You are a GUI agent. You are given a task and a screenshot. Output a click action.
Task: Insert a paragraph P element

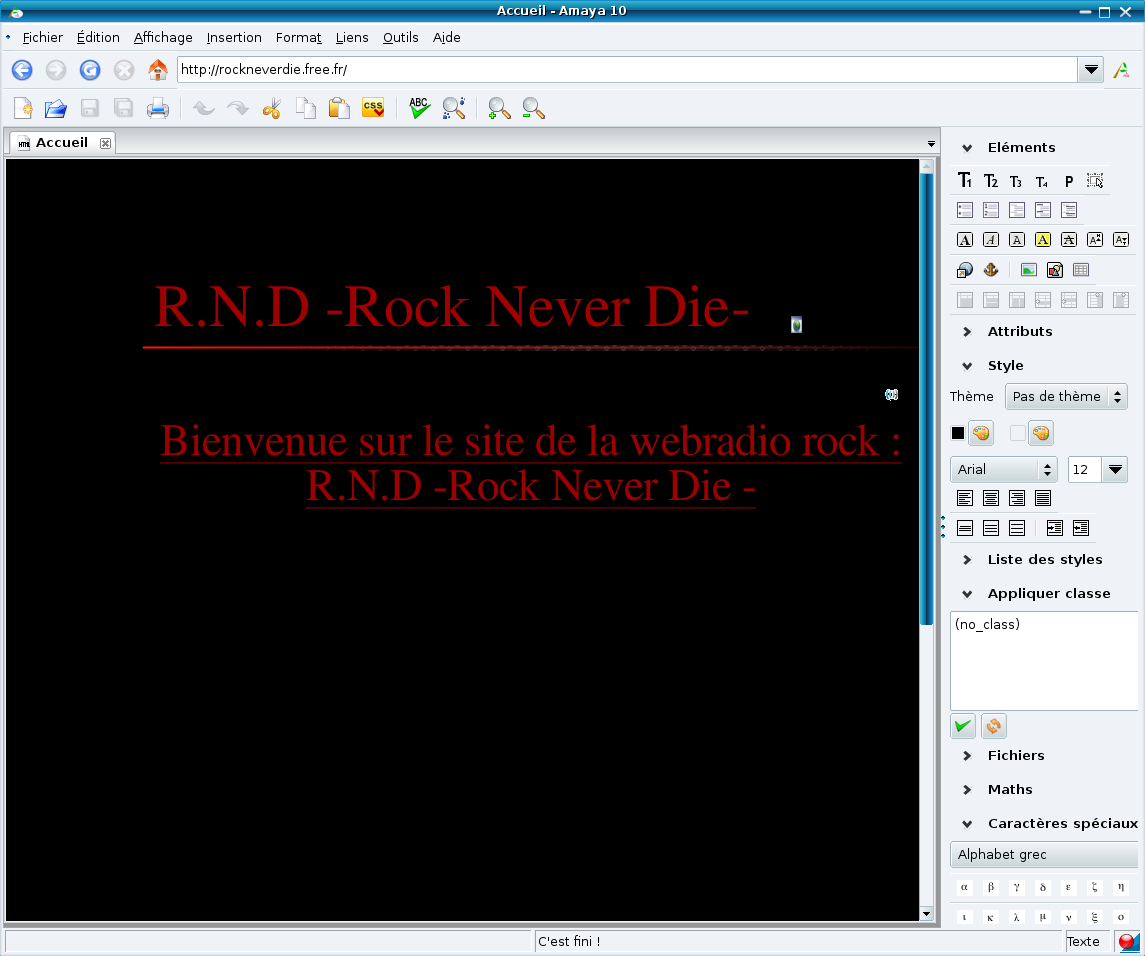point(1068,180)
